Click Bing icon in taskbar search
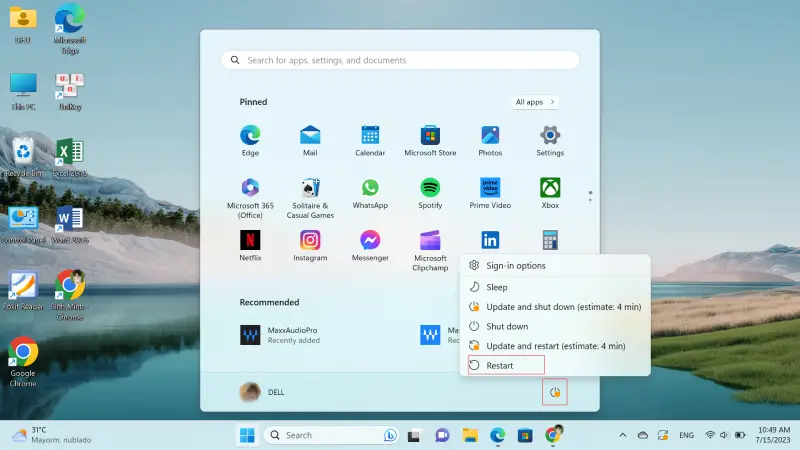 point(390,435)
